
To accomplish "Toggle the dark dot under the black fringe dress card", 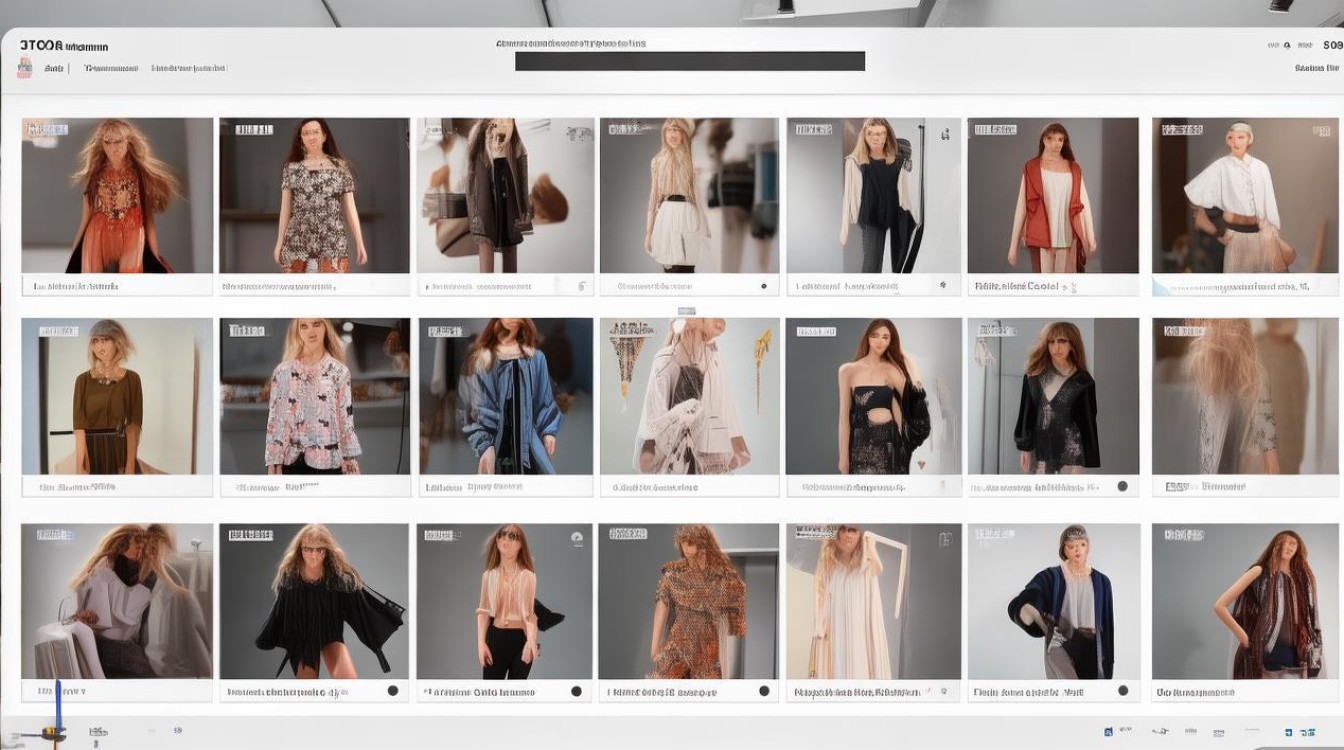I will click(x=393, y=691).
